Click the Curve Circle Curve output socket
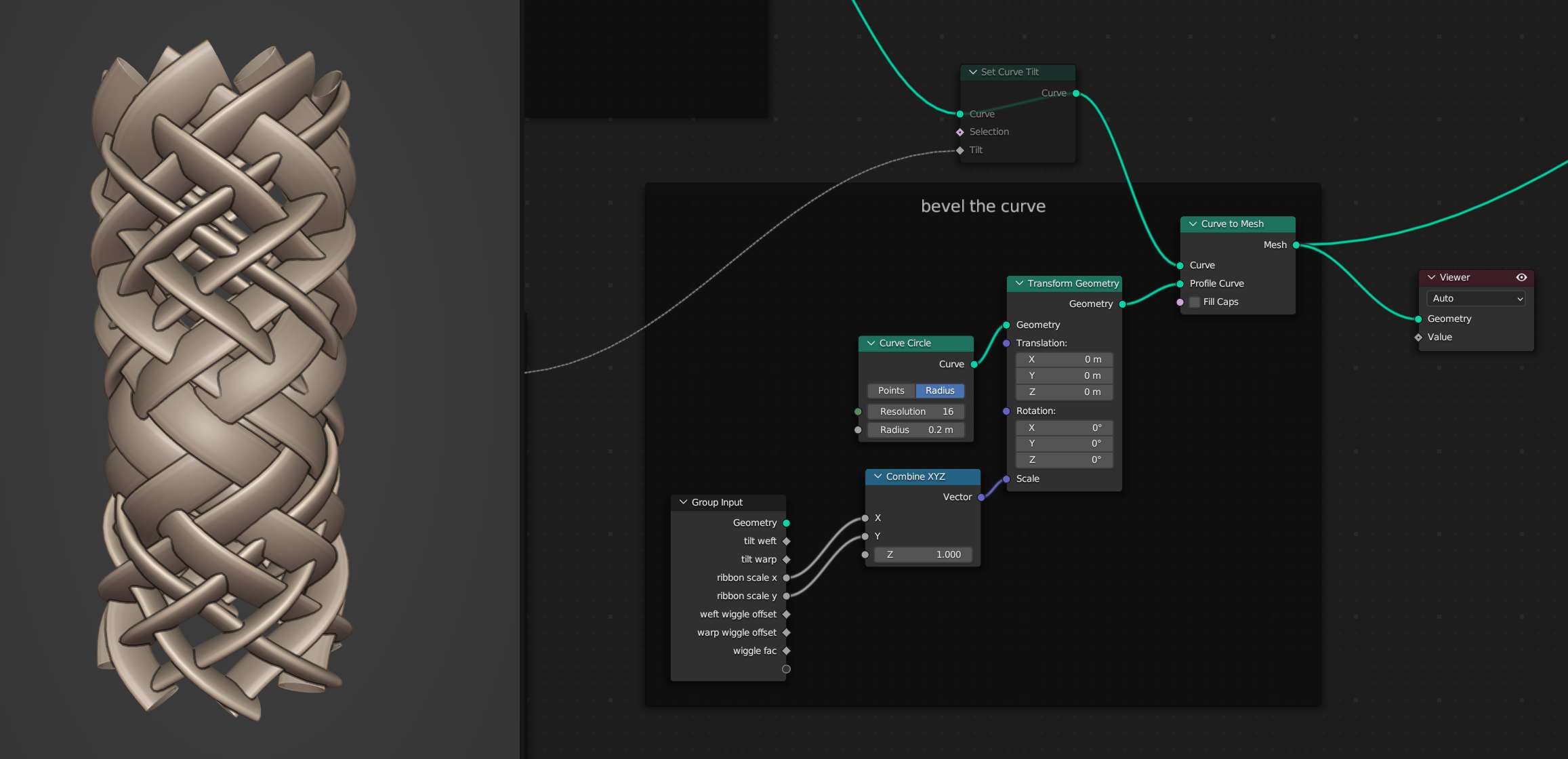1568x759 pixels. click(974, 365)
